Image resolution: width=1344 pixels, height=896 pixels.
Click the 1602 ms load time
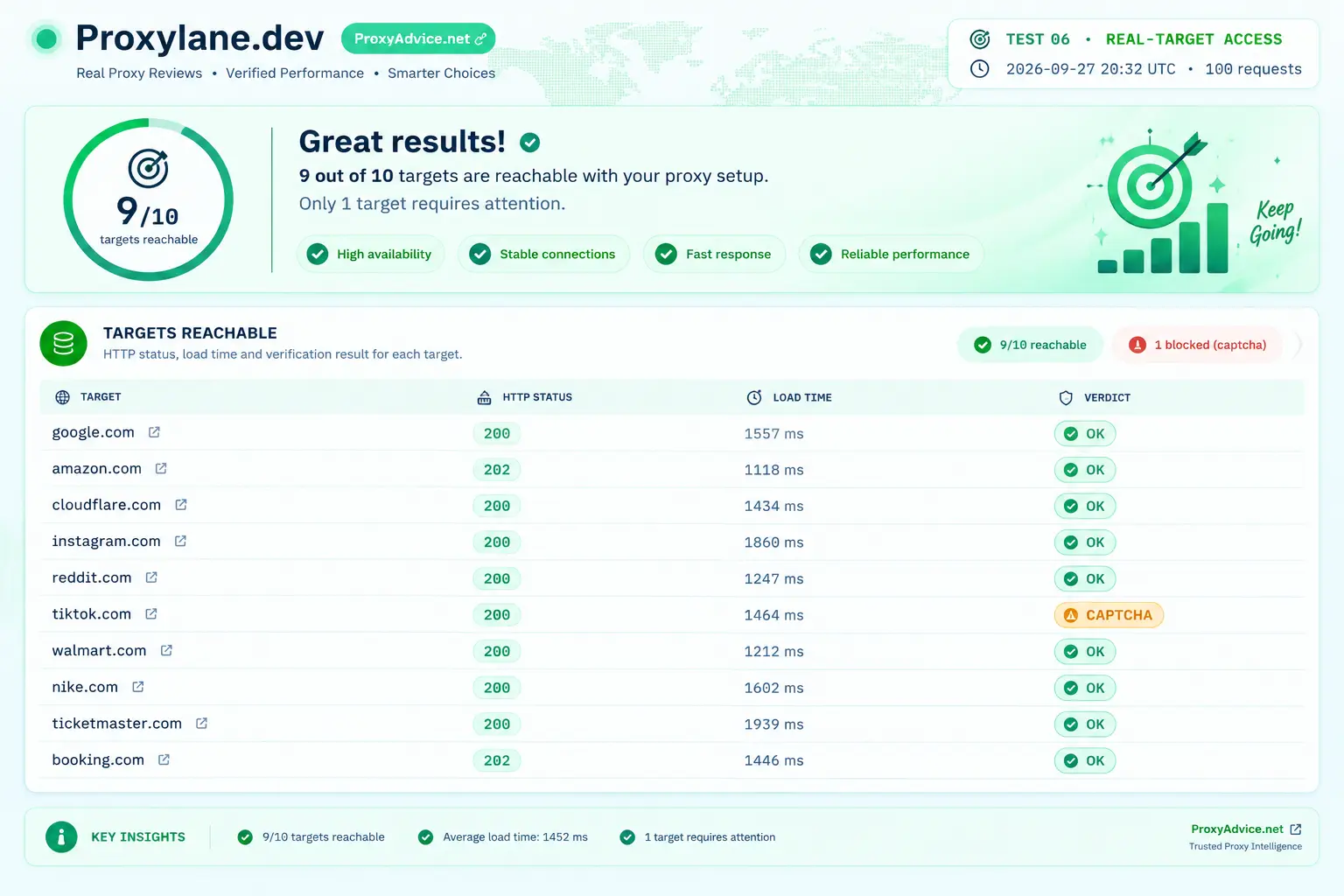773,688
